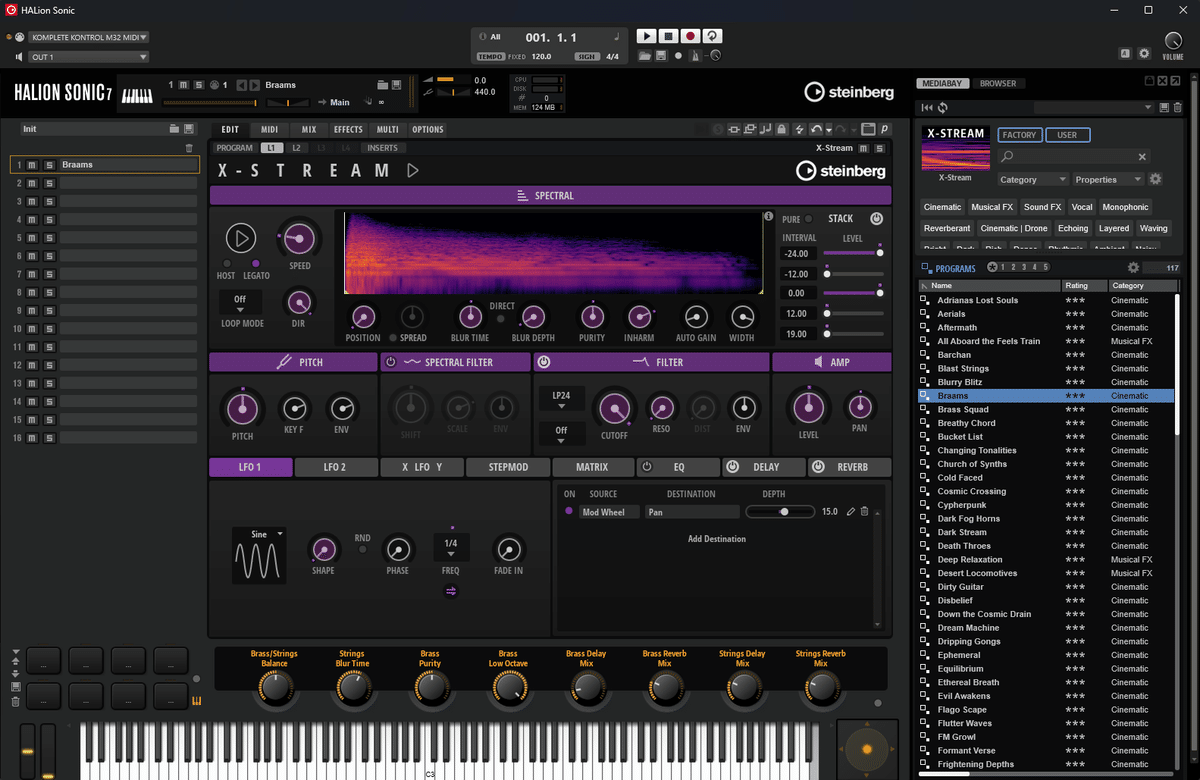Screen dimensions: 1200x780
Task: Toggle the PURE switch
Action: (x=810, y=219)
